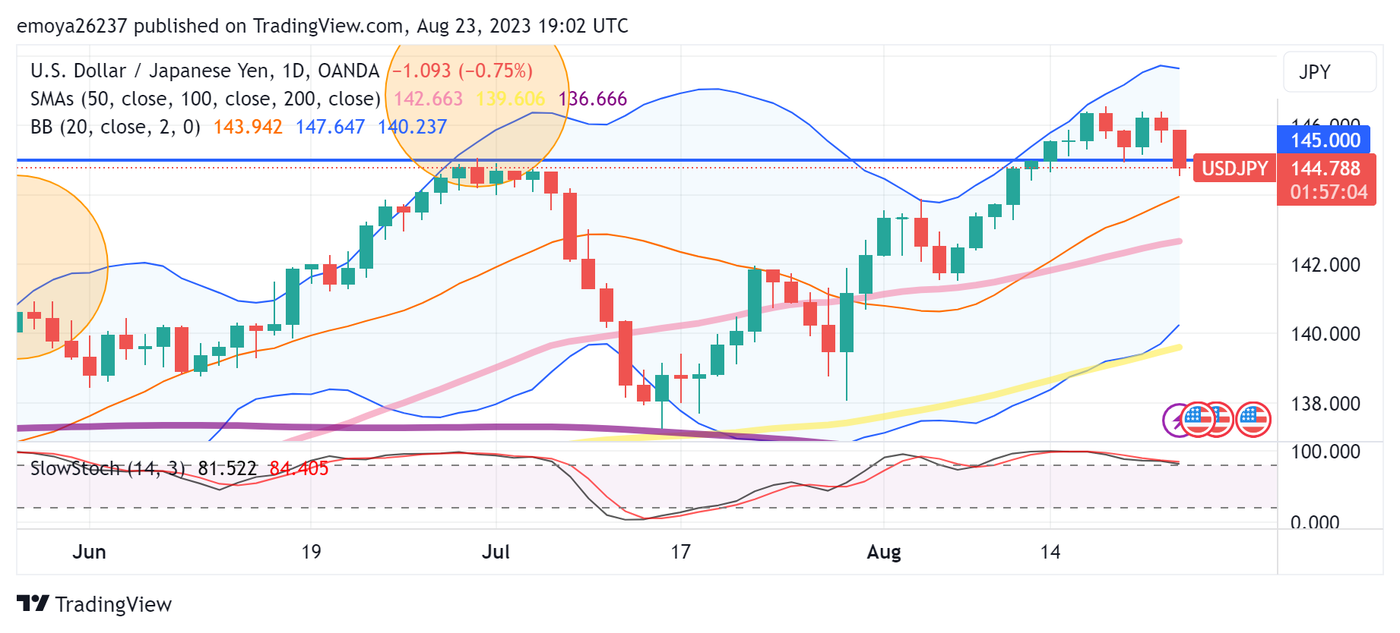Click the pink 142.663 SMA 50 value
The height and width of the screenshot is (633, 1400).
pos(429,99)
